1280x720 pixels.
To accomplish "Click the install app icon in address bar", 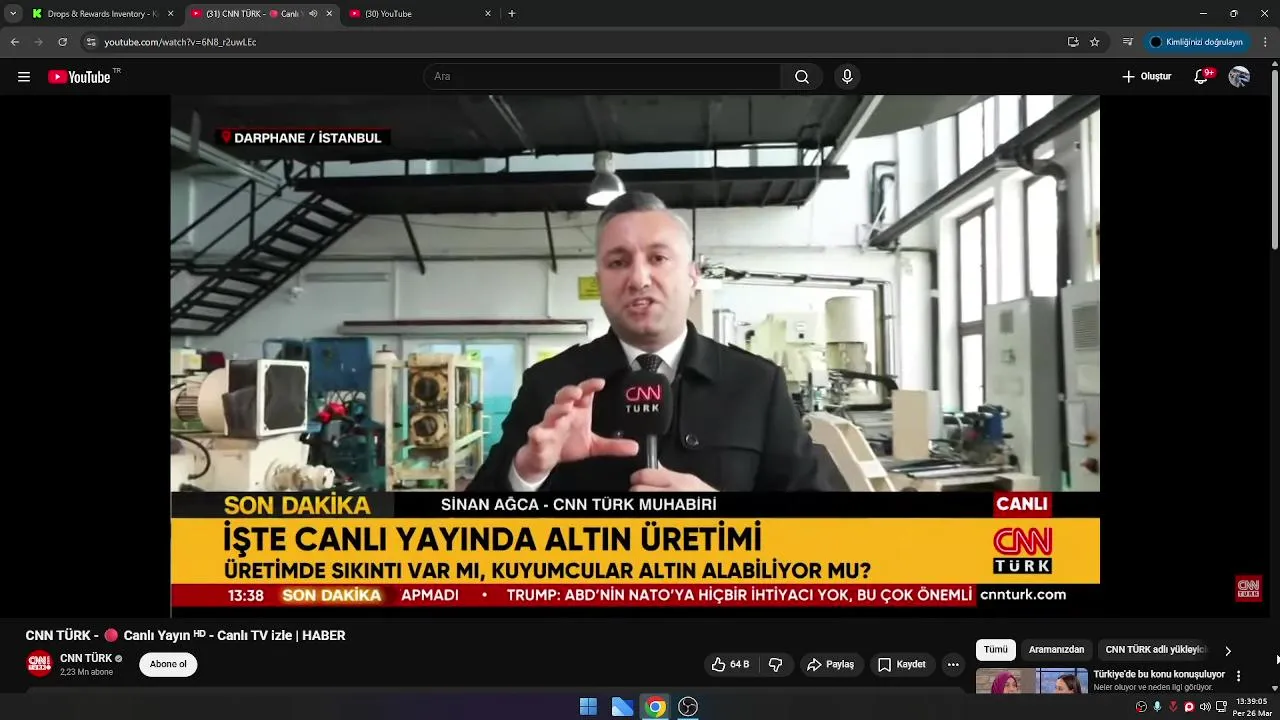I will coord(1073,42).
